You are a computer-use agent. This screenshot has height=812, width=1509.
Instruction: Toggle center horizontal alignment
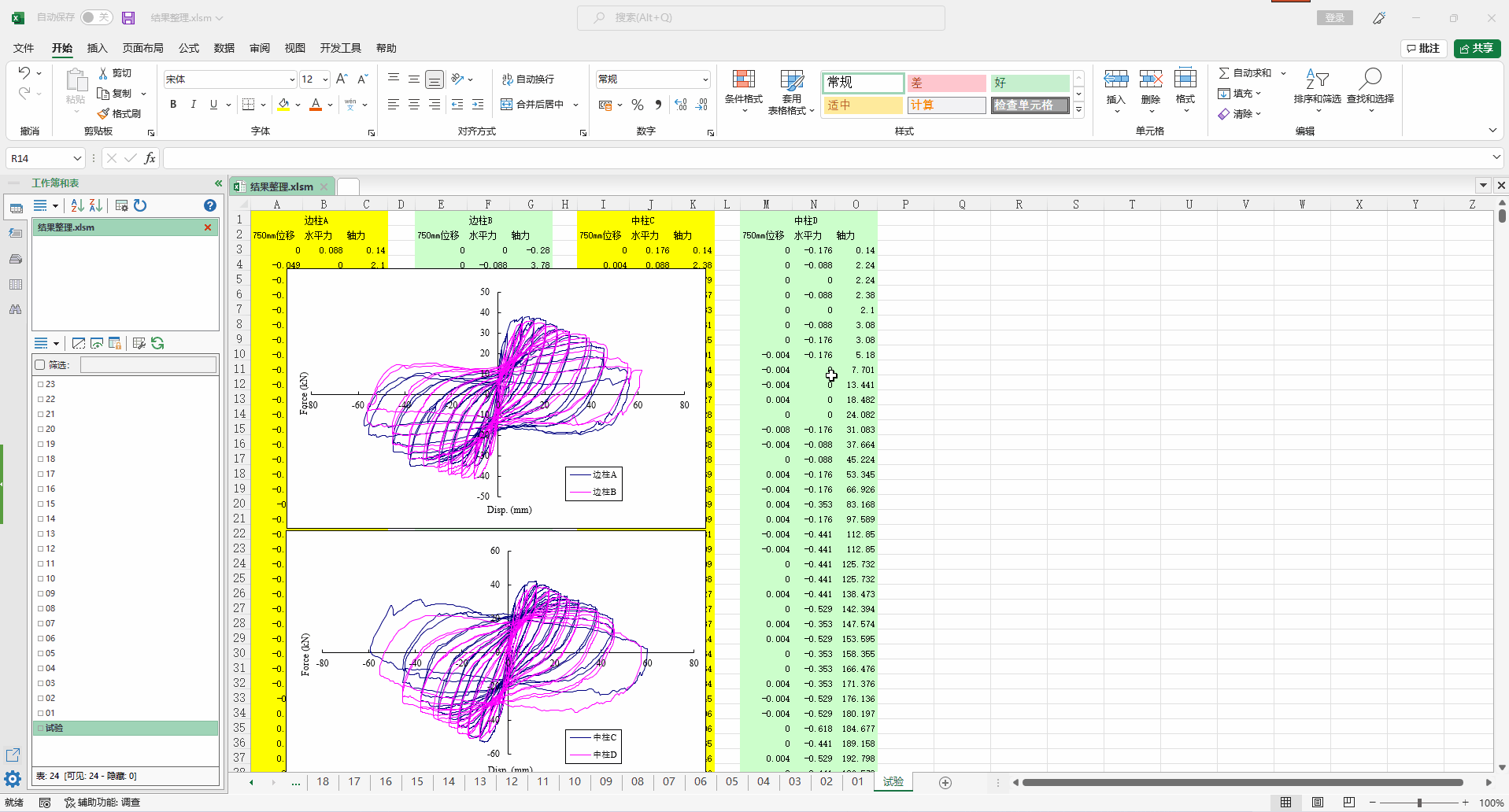coord(414,105)
